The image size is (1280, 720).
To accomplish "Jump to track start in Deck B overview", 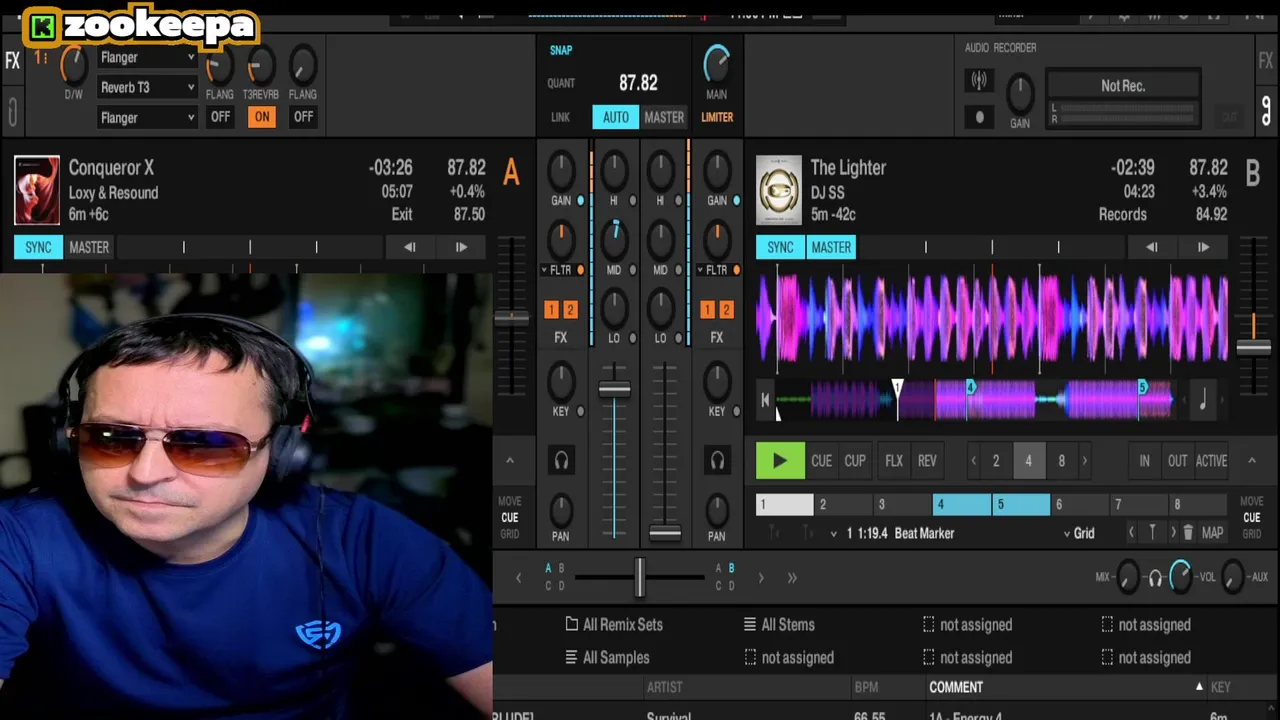I will pos(765,400).
